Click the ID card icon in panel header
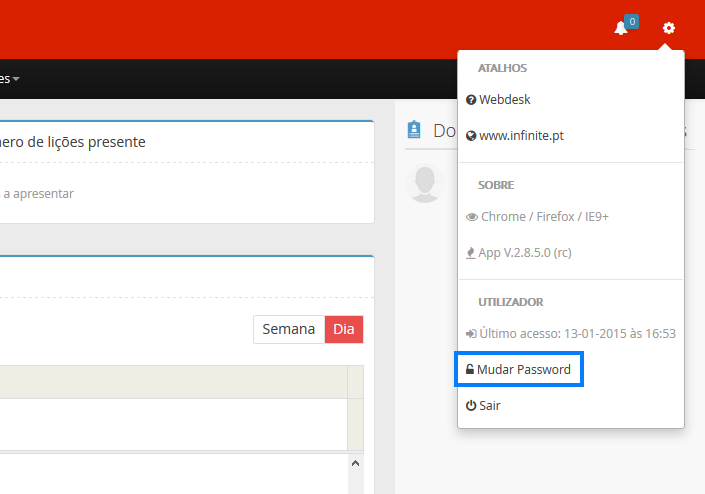The image size is (705, 494). (x=414, y=130)
